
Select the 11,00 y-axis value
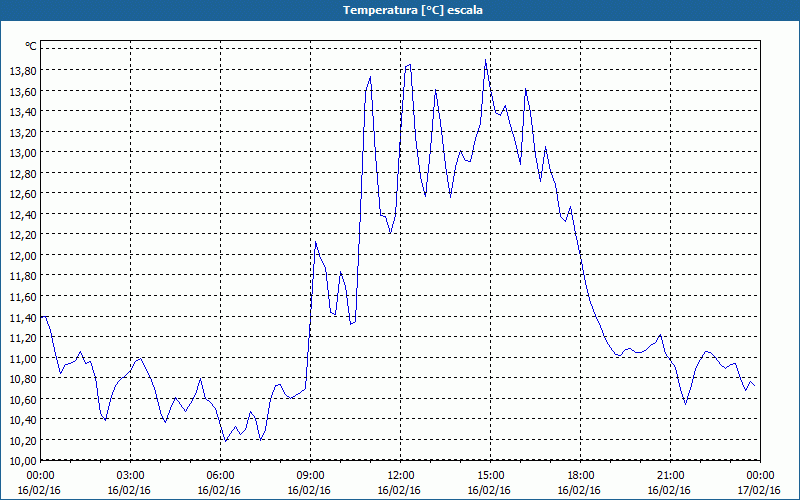pos(22,358)
